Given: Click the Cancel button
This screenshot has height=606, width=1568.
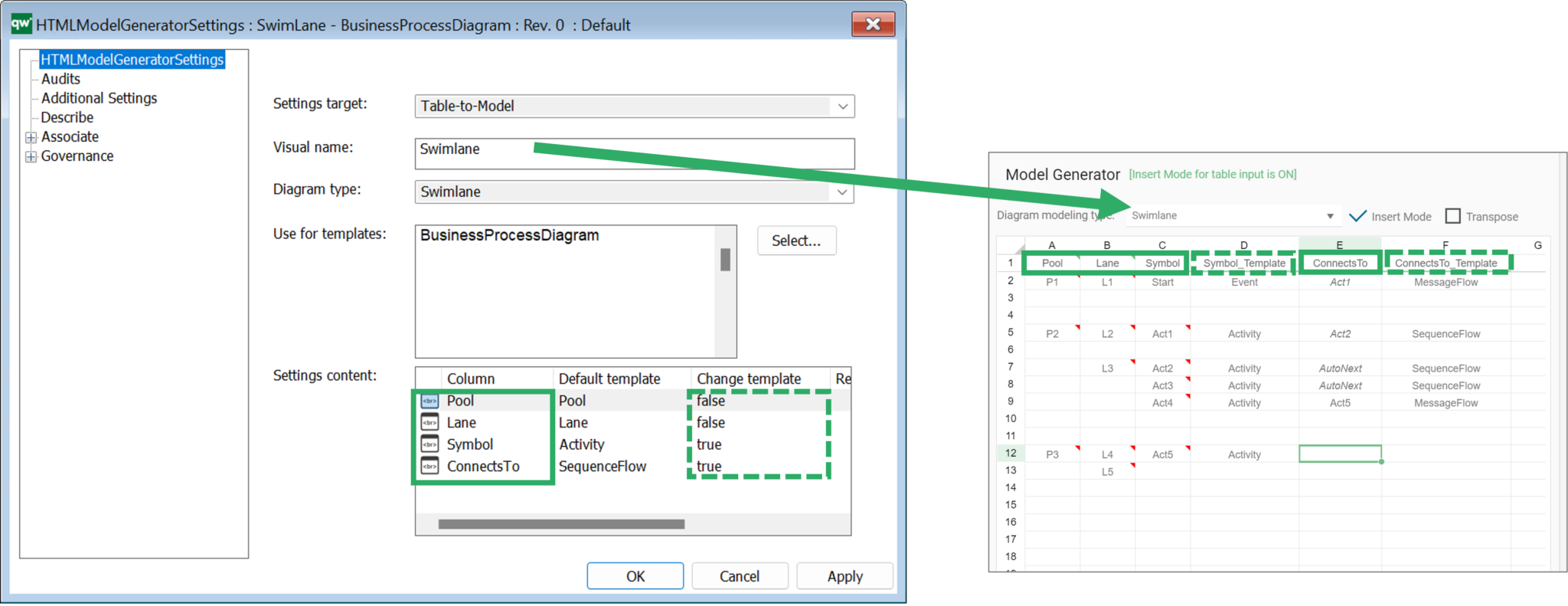Looking at the screenshot, I should pyautogui.click(x=740, y=576).
